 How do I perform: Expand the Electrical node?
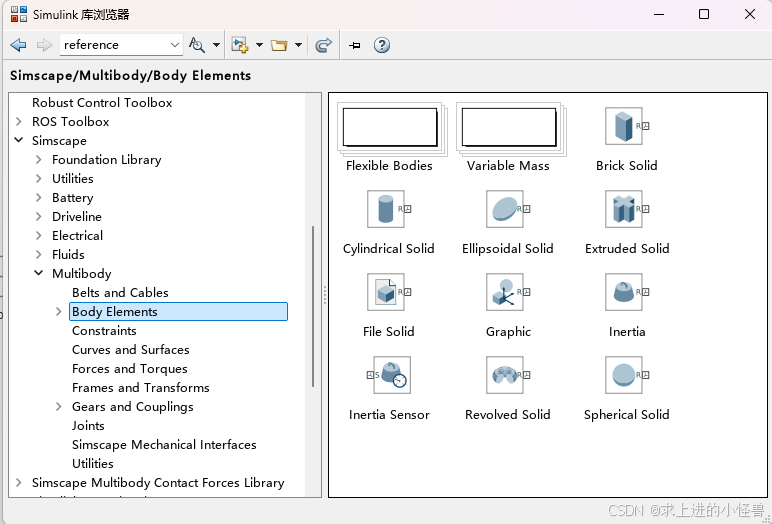pyautogui.click(x=39, y=235)
